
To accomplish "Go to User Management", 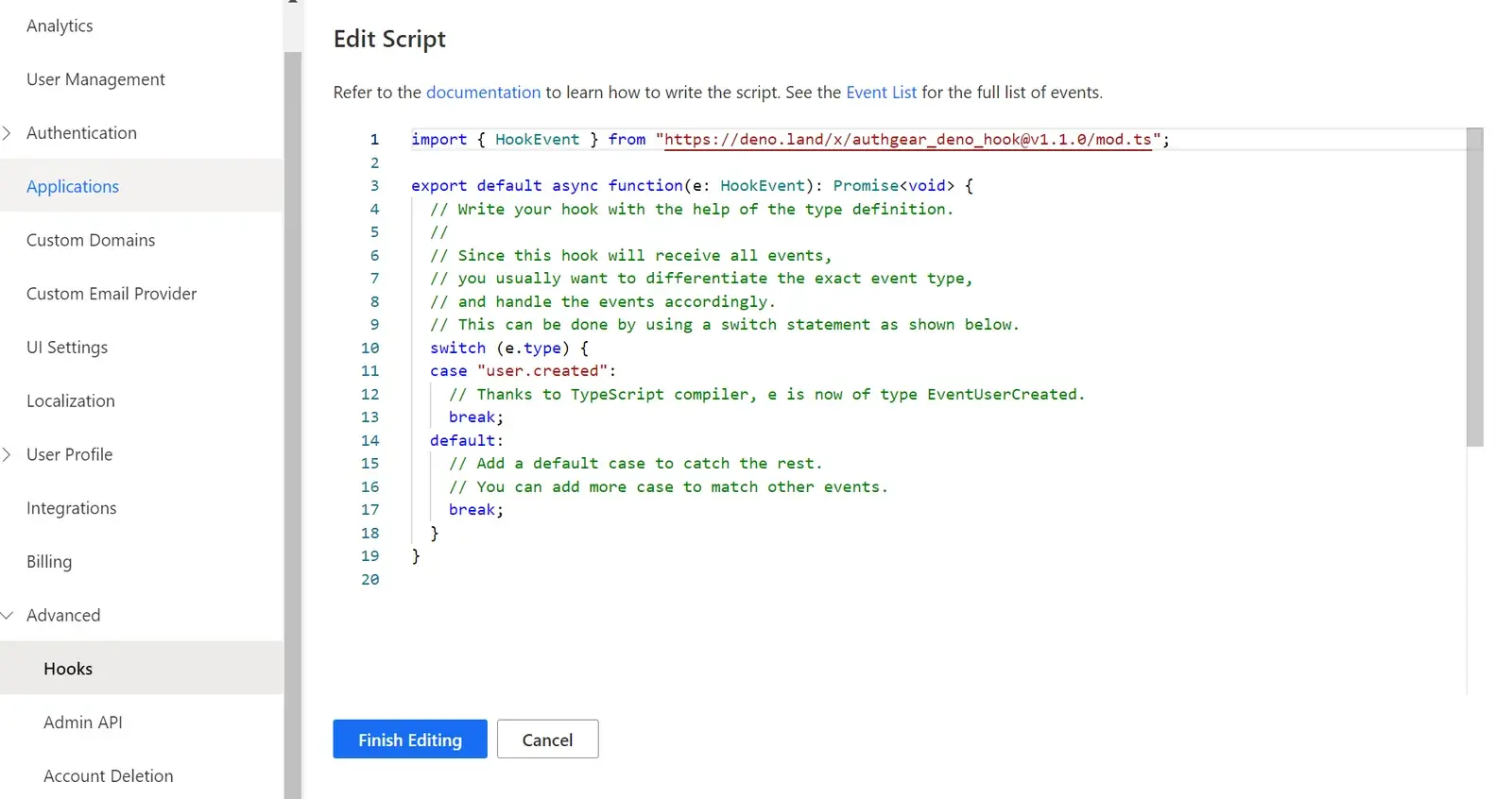I will coord(95,79).
